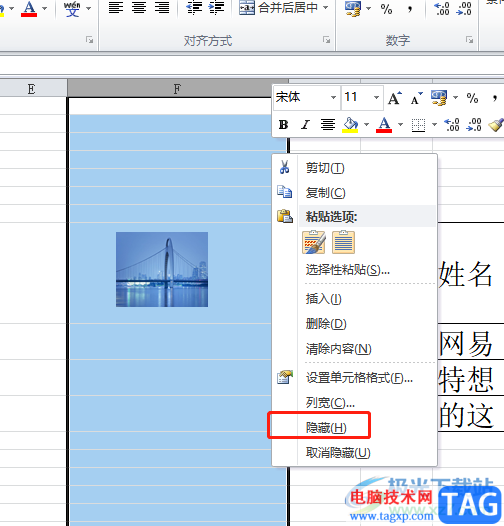
Task: Open fill color dropdown in mini toolbar
Action: [366, 125]
